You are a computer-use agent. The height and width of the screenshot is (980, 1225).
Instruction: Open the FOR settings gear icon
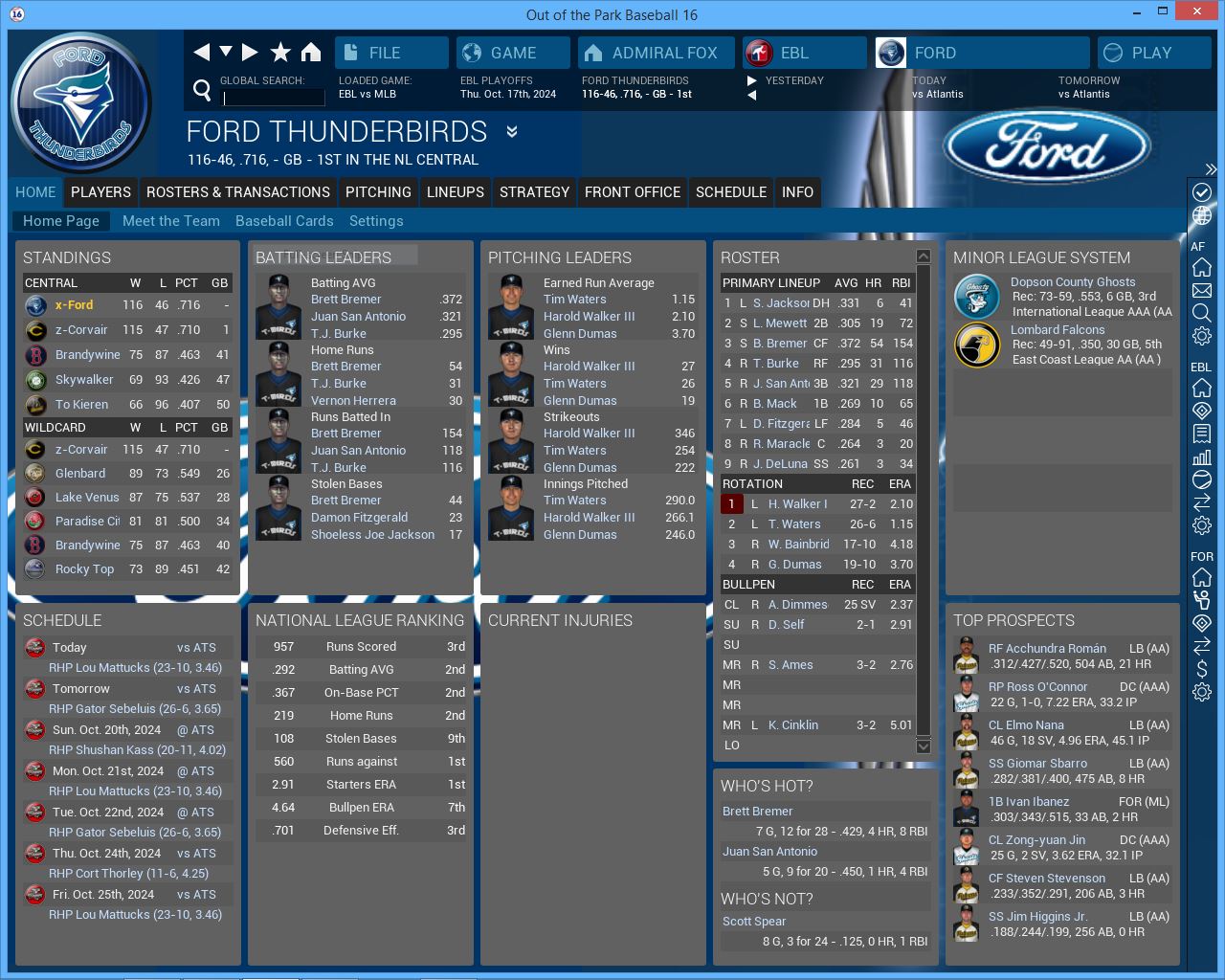coord(1202,692)
